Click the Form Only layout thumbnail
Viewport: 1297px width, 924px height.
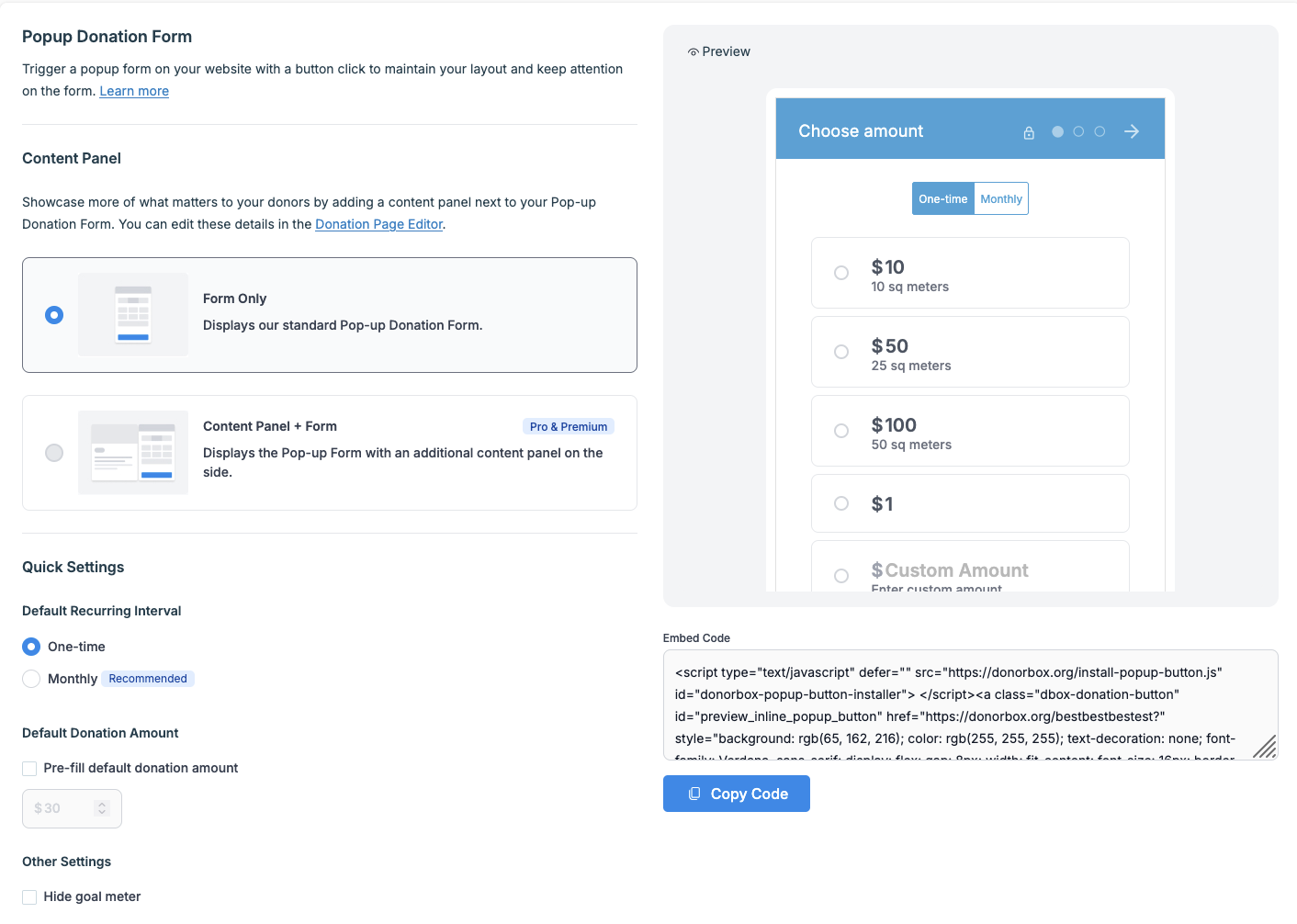pos(133,314)
